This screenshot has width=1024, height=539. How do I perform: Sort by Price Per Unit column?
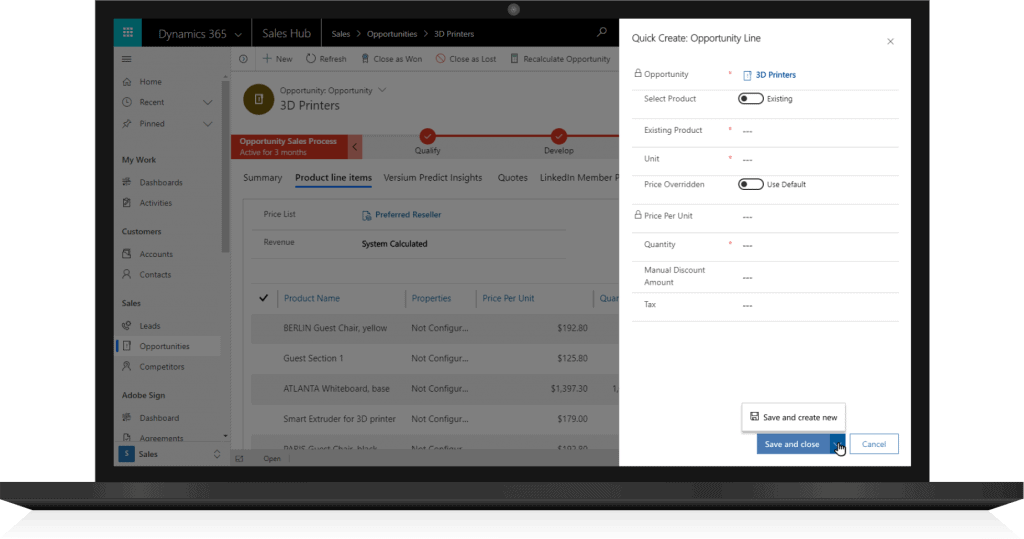[508, 298]
